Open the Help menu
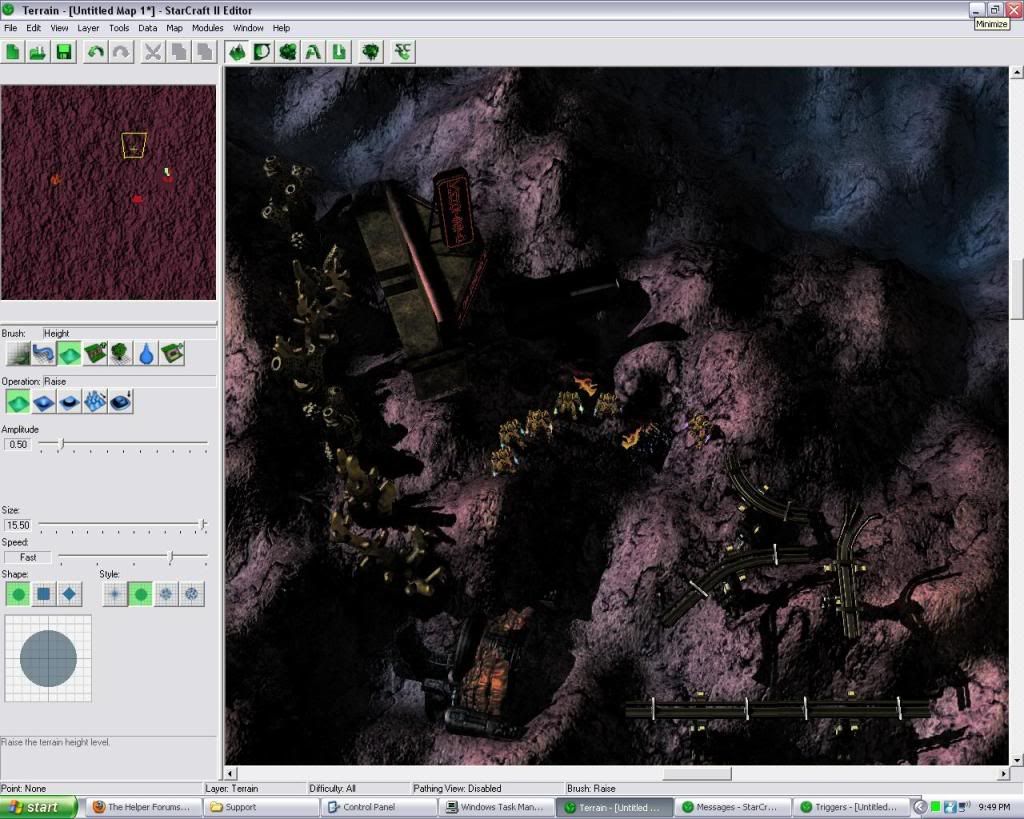The height and width of the screenshot is (819, 1024). coord(281,28)
